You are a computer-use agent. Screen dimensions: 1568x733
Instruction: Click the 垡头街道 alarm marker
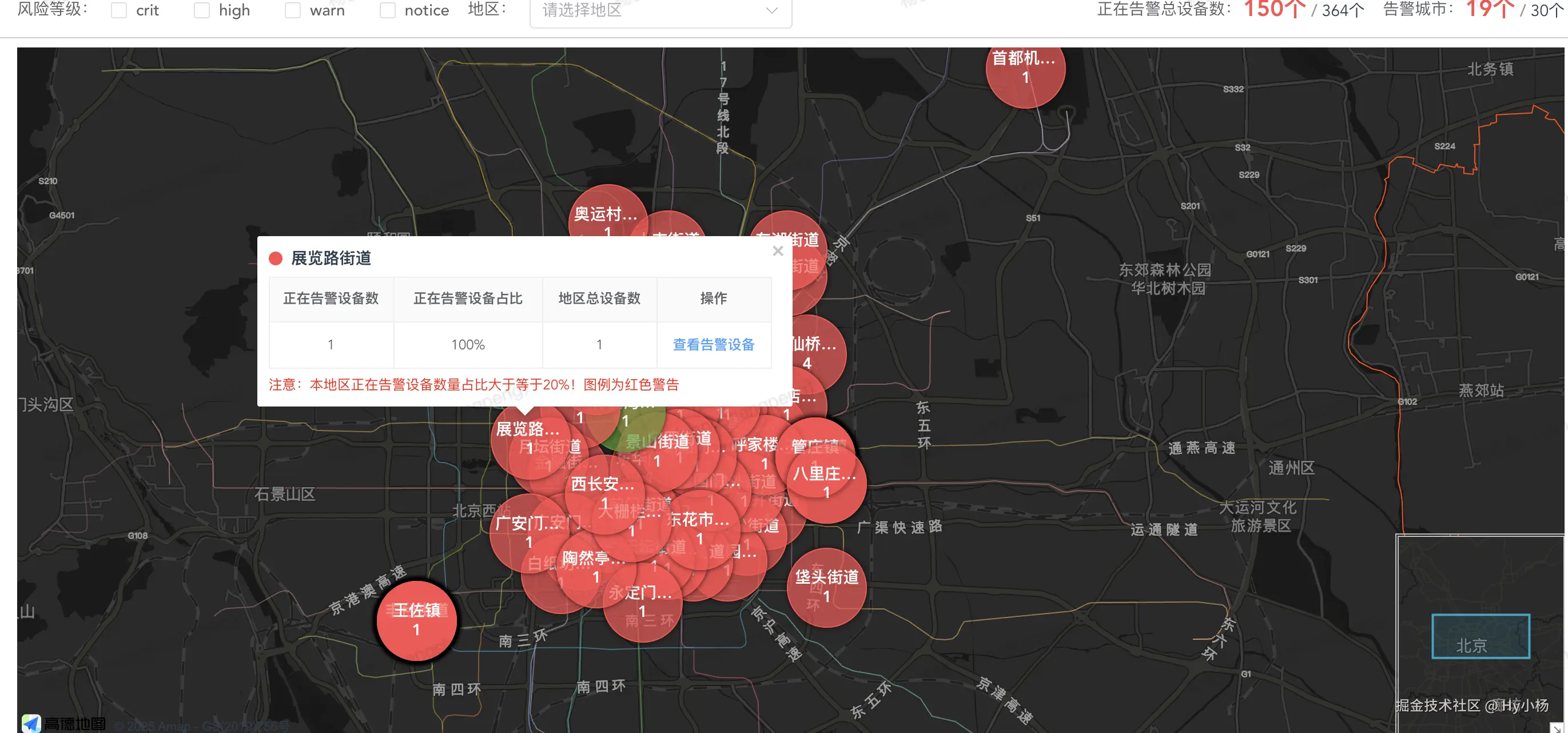tap(826, 587)
